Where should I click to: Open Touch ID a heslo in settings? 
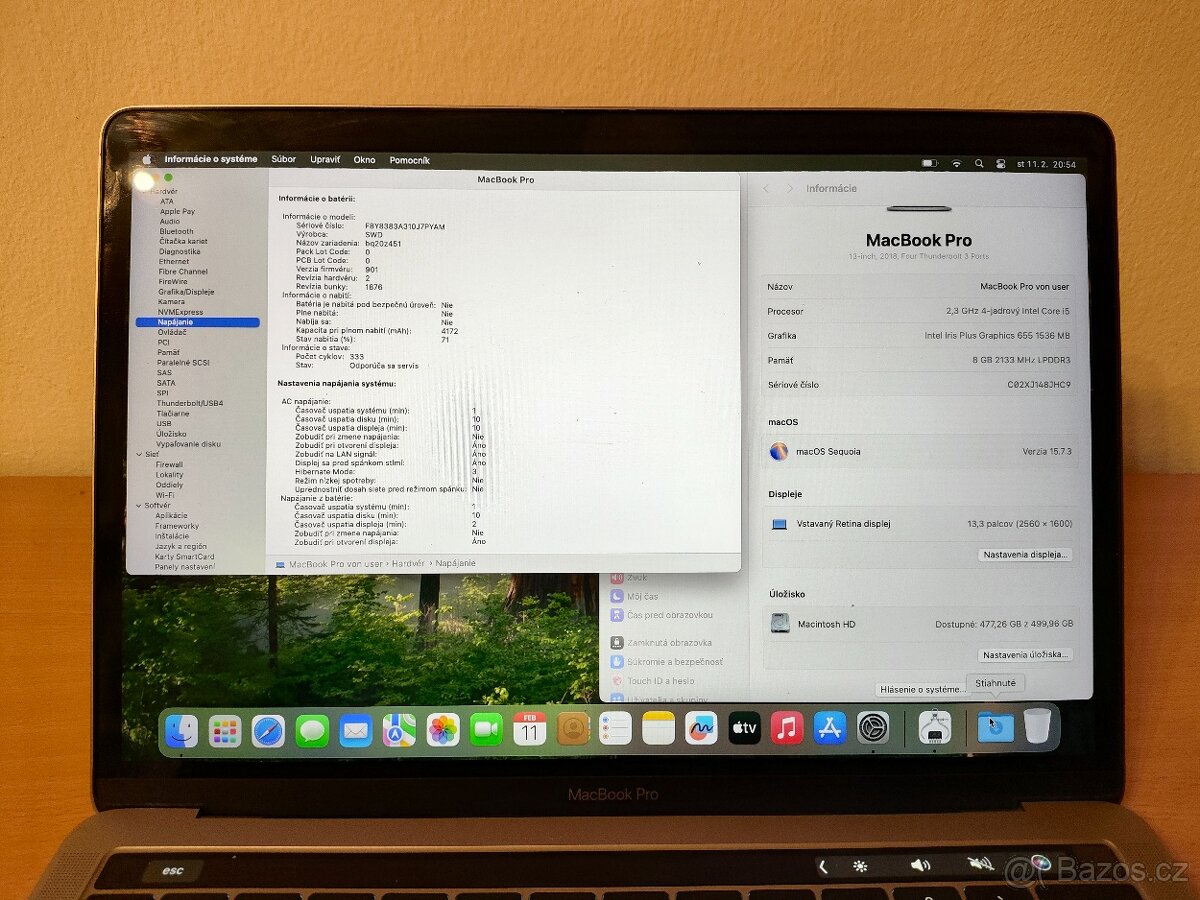click(651, 681)
